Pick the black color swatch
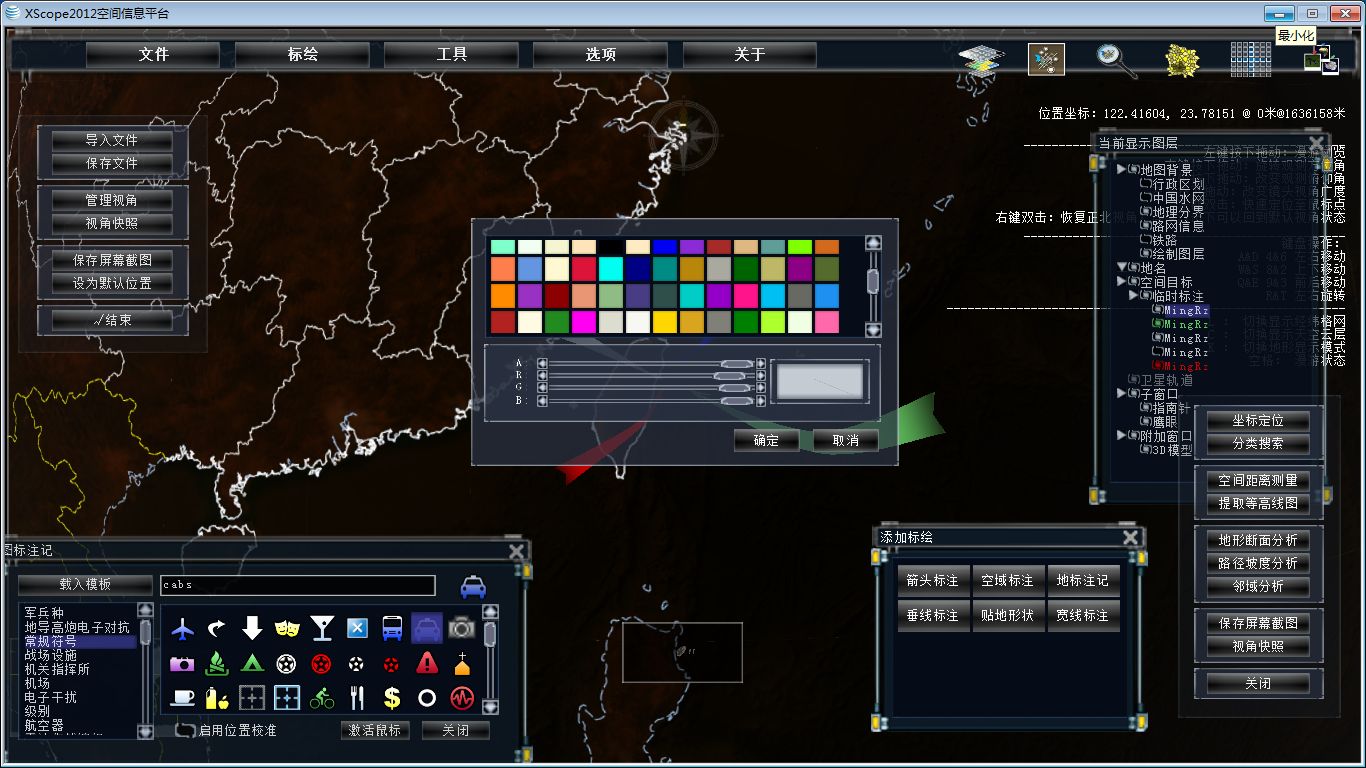Screen dimensions: 1366x768 click(x=611, y=247)
